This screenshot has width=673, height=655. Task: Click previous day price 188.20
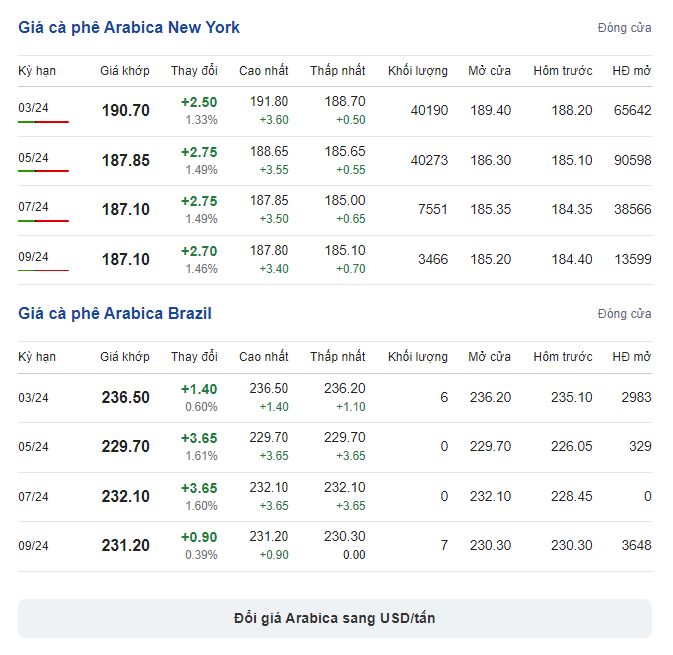click(x=572, y=110)
